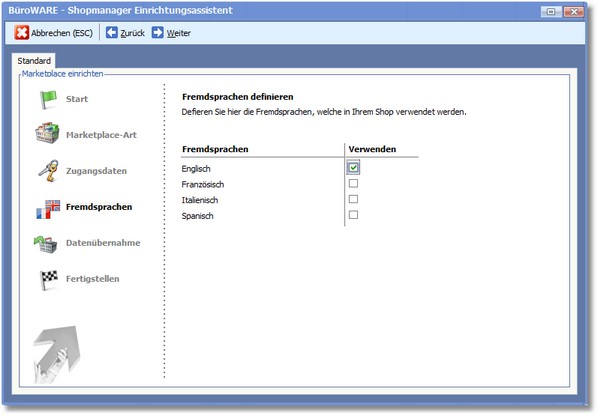Select the Fremdsprachen flags icon
598x416 pixels.
click(x=48, y=209)
